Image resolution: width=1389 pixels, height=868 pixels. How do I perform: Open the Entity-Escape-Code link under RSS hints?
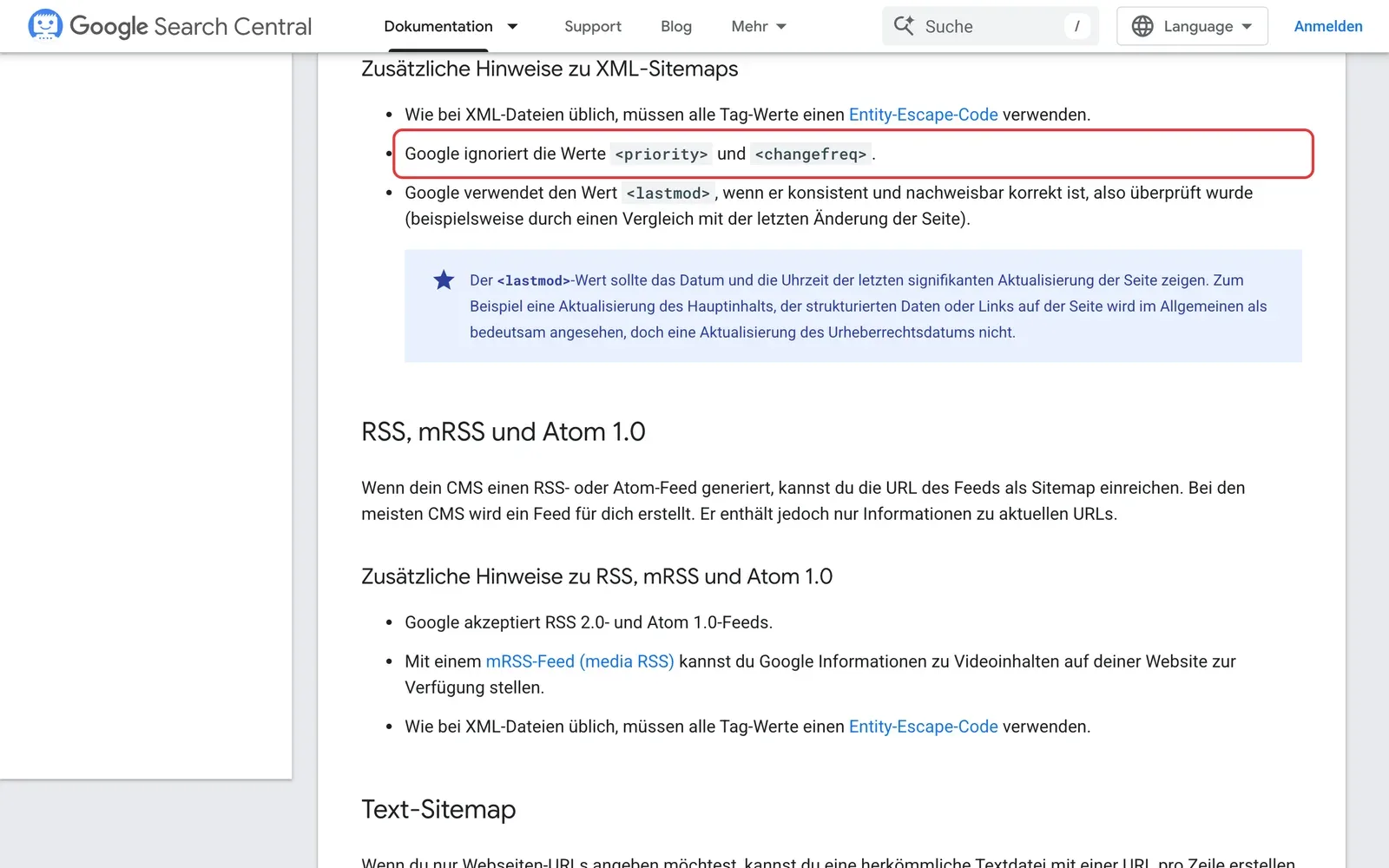coord(924,727)
